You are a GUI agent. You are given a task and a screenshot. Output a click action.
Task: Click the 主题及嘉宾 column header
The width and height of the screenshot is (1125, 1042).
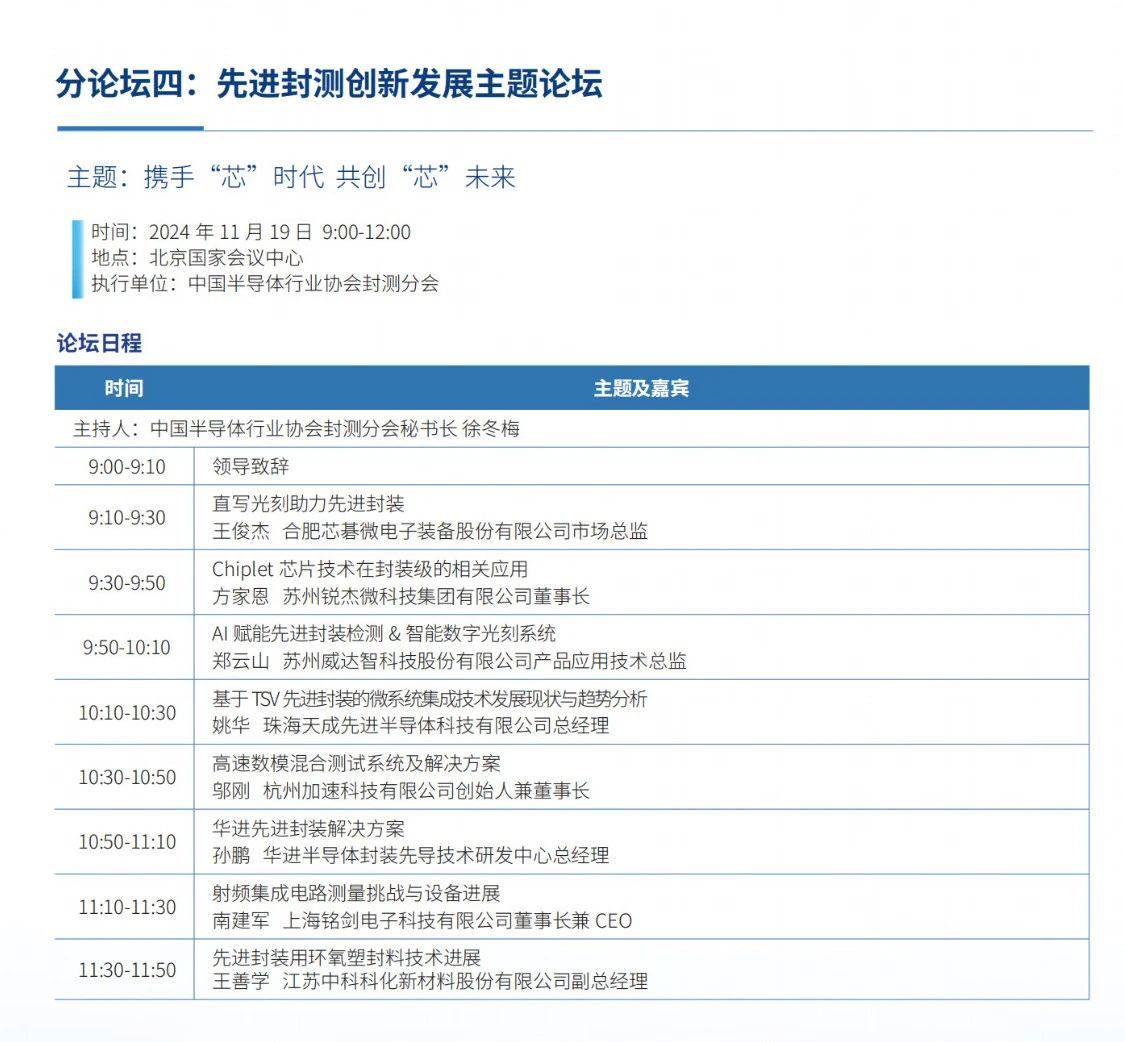pos(641,388)
